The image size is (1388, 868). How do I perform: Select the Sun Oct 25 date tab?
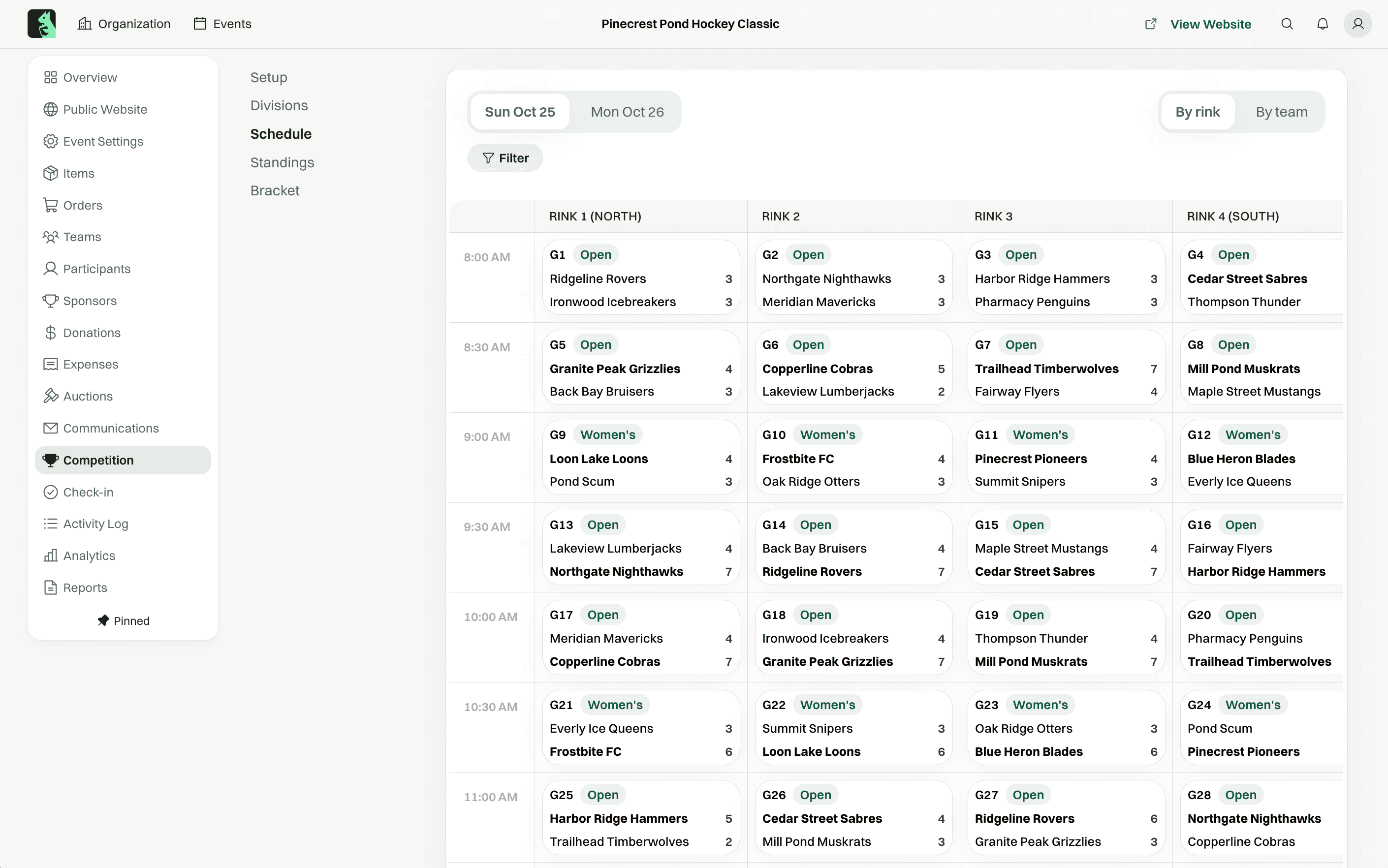(520, 111)
